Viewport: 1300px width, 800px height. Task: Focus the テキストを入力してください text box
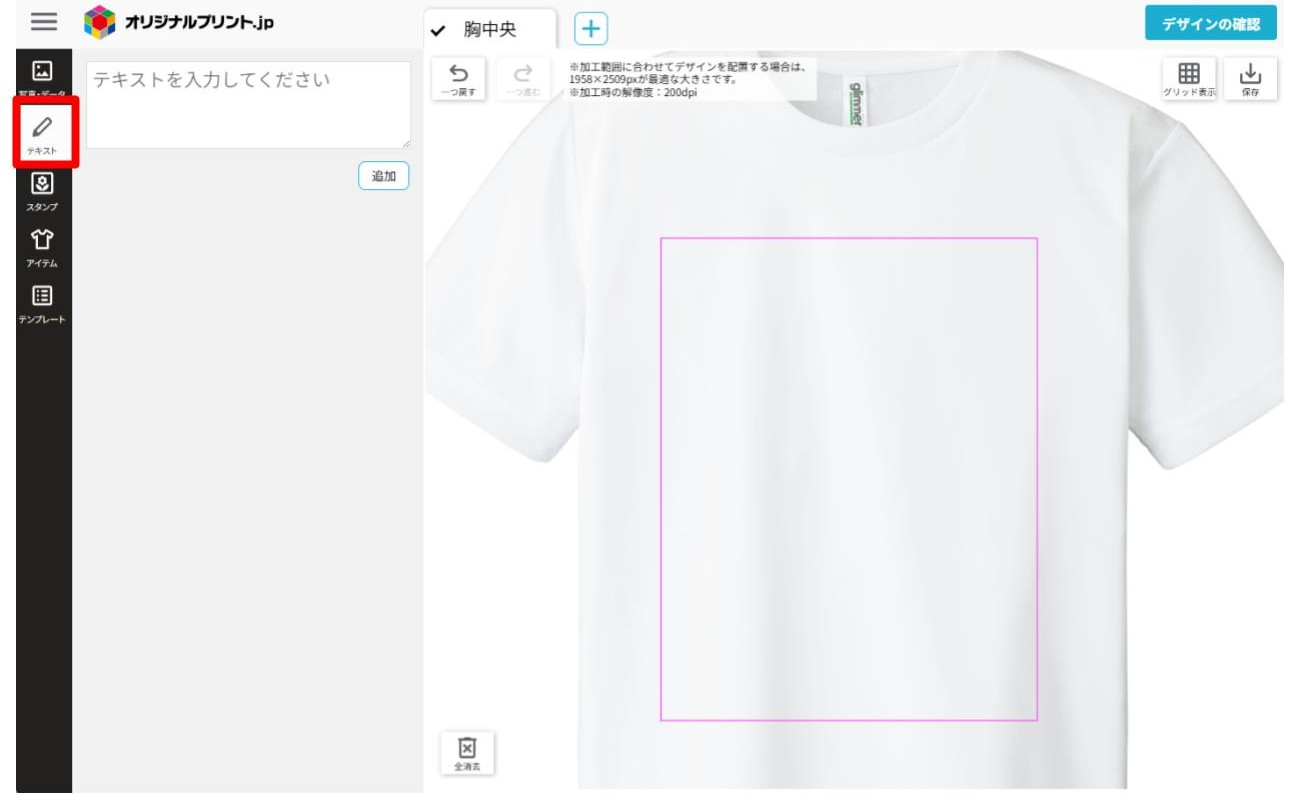(x=248, y=106)
